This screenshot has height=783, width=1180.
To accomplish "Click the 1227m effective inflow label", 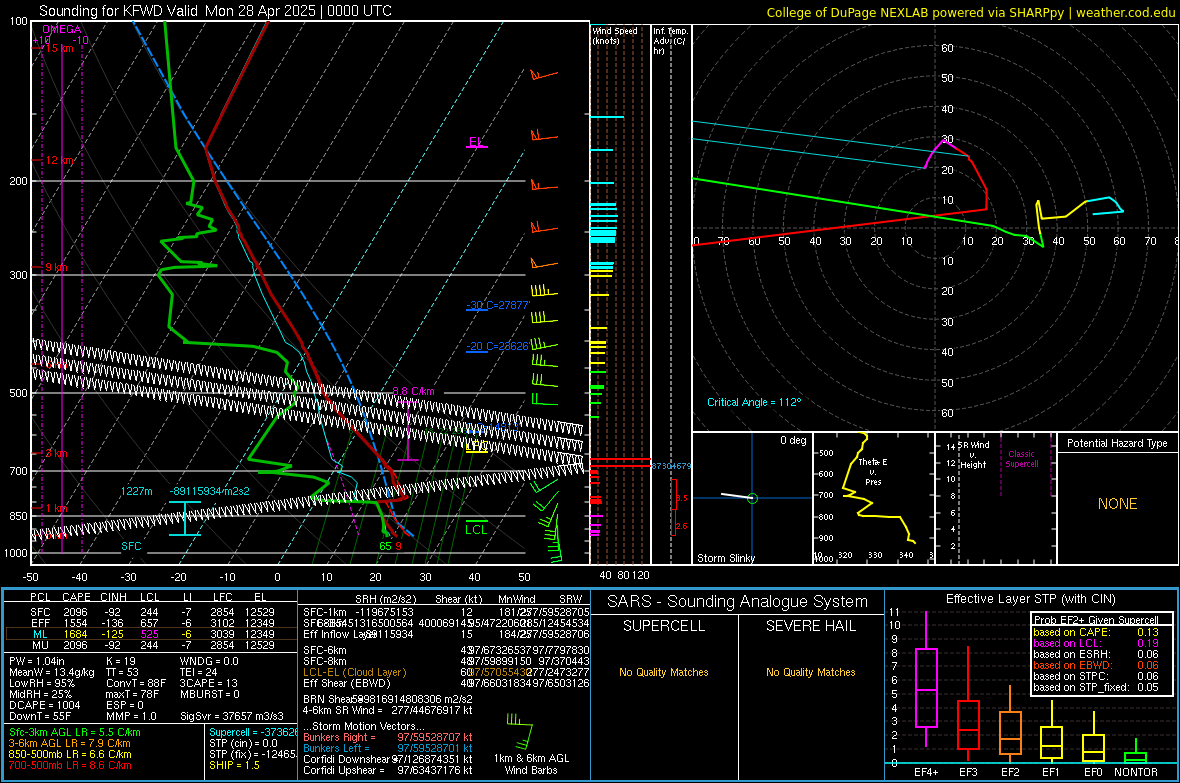I will tap(137, 491).
